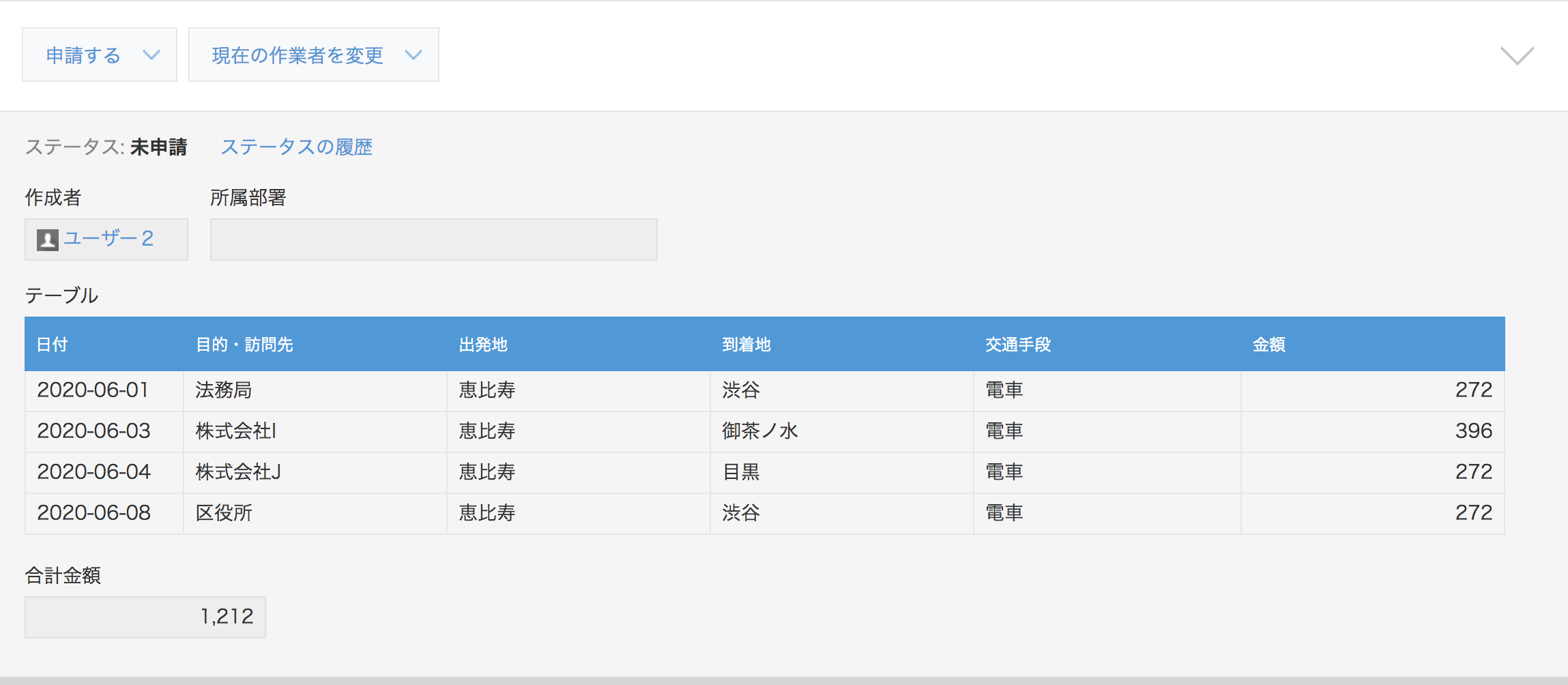Click 恵比寿 in the 株式会社J row
Viewport: 1568px width, 685px height.
[x=579, y=473]
